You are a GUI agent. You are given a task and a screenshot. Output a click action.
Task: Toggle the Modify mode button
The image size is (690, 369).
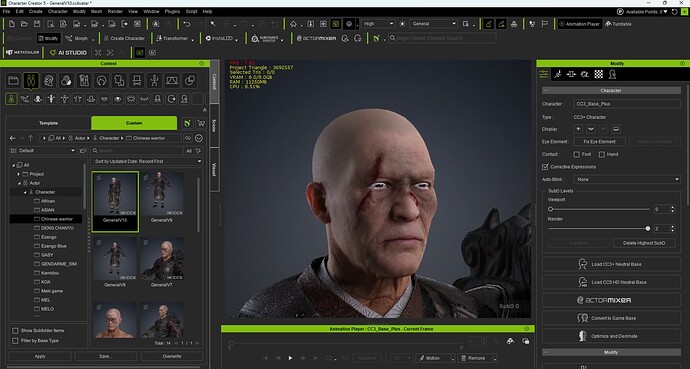pyautogui.click(x=48, y=39)
